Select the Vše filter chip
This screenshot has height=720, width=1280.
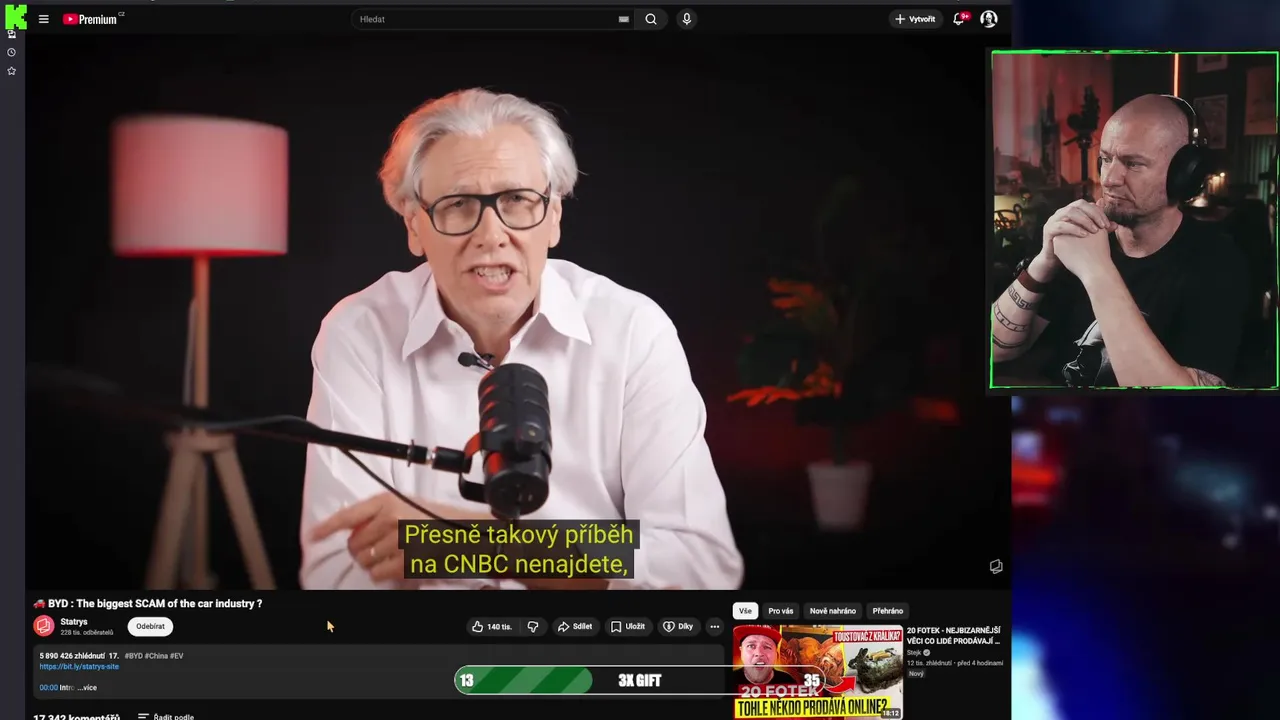[x=745, y=611]
